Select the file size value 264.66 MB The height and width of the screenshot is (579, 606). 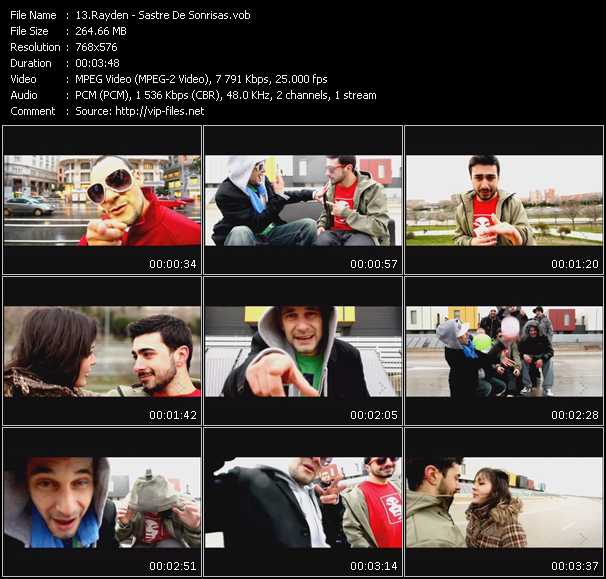(101, 31)
